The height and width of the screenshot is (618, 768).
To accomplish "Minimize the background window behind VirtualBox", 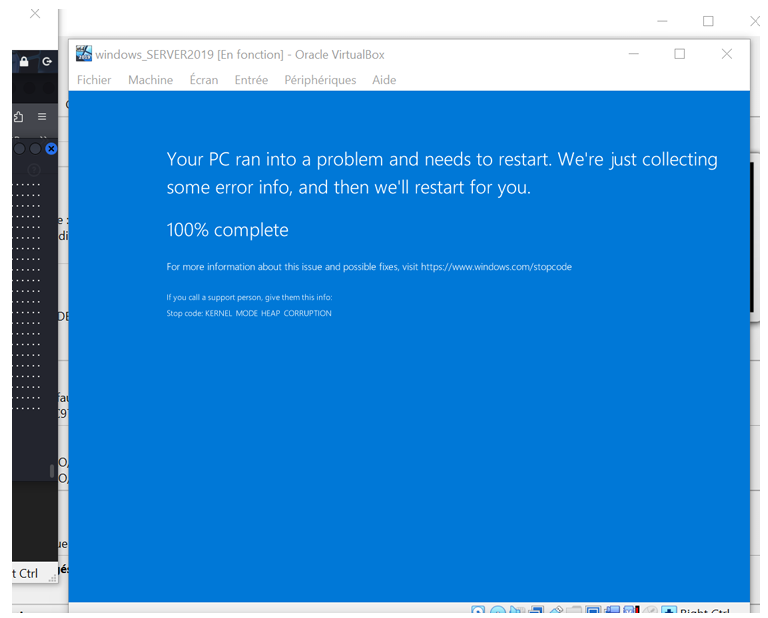I will [662, 21].
